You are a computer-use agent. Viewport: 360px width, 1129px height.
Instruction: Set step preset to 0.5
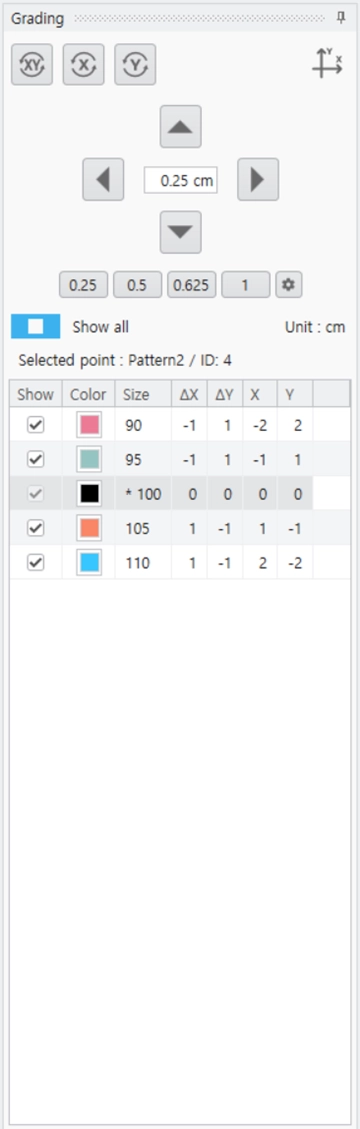point(137,285)
